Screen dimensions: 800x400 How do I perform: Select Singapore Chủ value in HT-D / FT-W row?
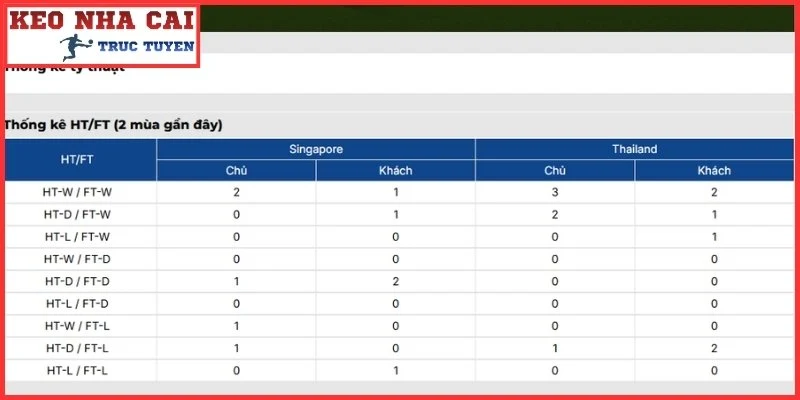236,215
